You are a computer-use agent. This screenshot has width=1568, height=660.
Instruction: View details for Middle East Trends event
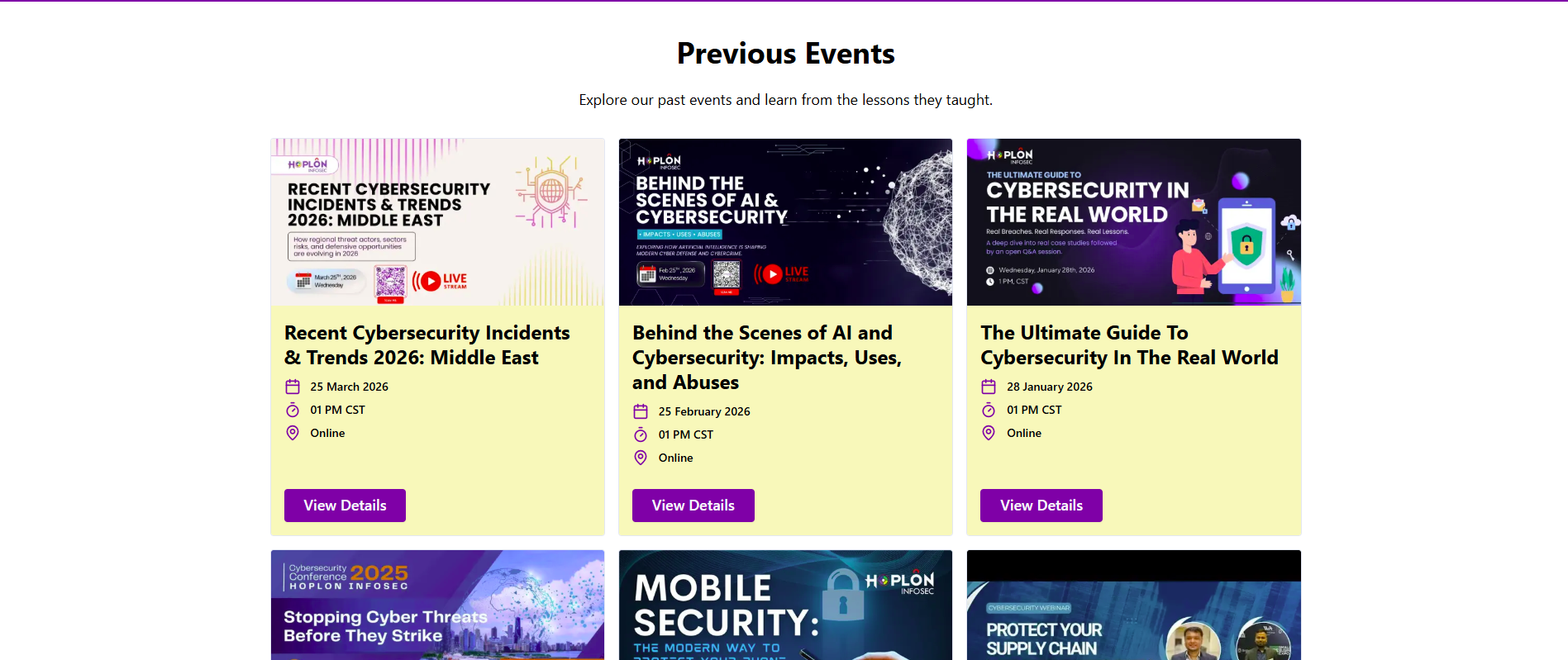pyautogui.click(x=345, y=506)
